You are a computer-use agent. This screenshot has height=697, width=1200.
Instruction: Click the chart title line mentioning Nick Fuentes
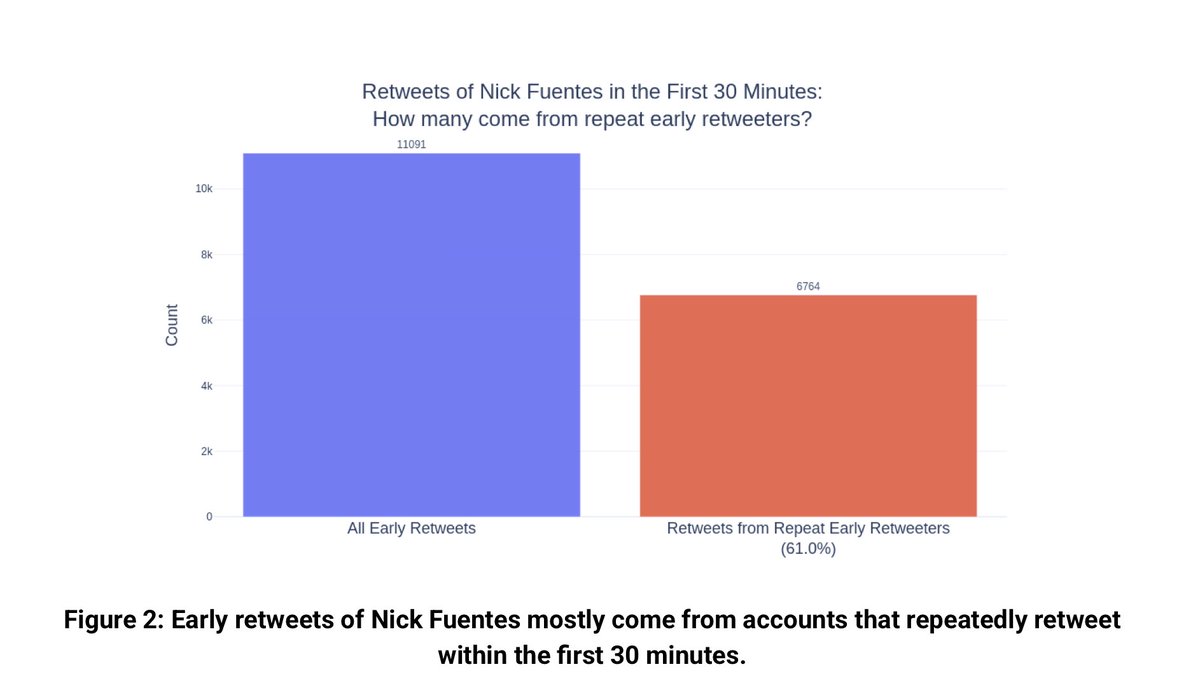(x=591, y=93)
